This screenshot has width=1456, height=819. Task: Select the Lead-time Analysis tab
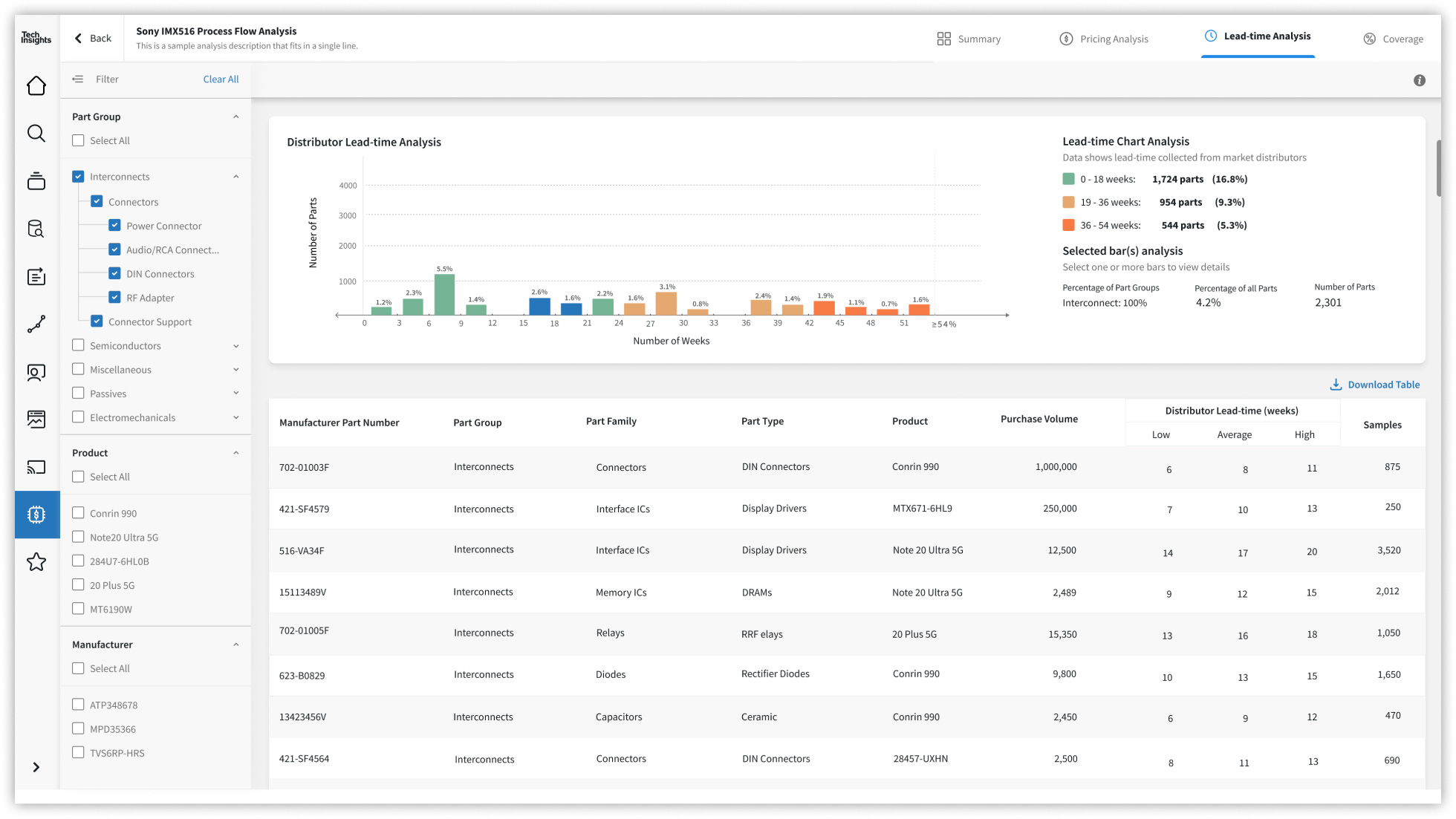click(x=1258, y=36)
